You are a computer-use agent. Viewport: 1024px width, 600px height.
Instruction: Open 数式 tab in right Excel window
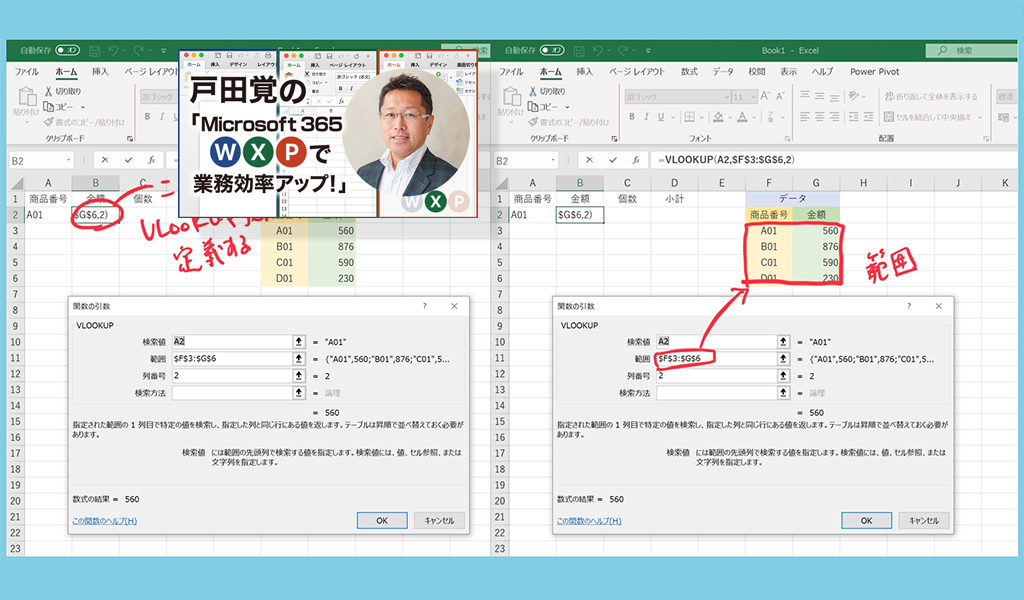(x=689, y=72)
